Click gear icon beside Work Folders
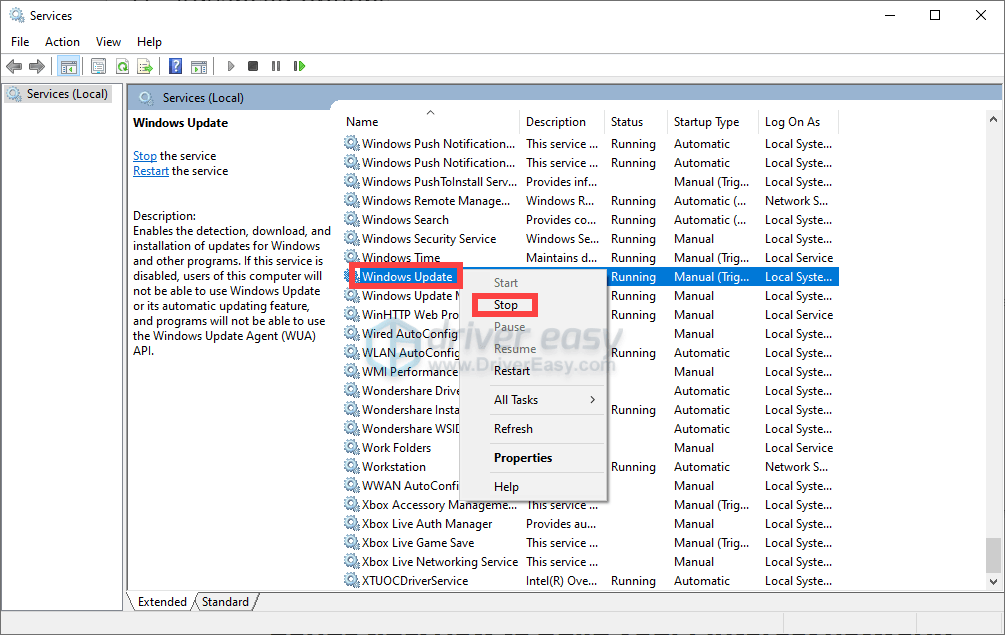Viewport: 1005px width, 635px height. 351,447
